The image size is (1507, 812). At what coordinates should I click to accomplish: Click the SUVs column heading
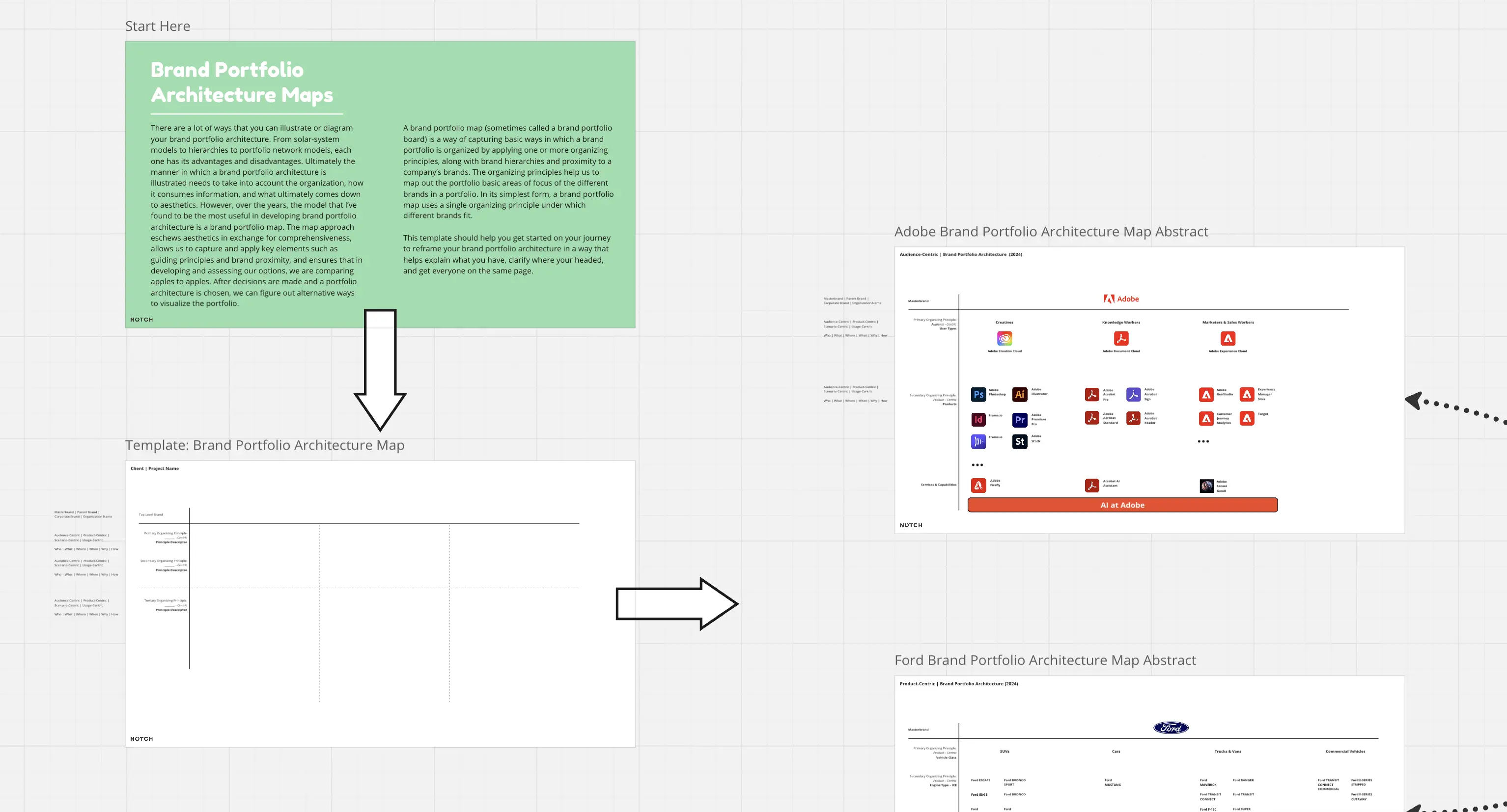point(1004,751)
